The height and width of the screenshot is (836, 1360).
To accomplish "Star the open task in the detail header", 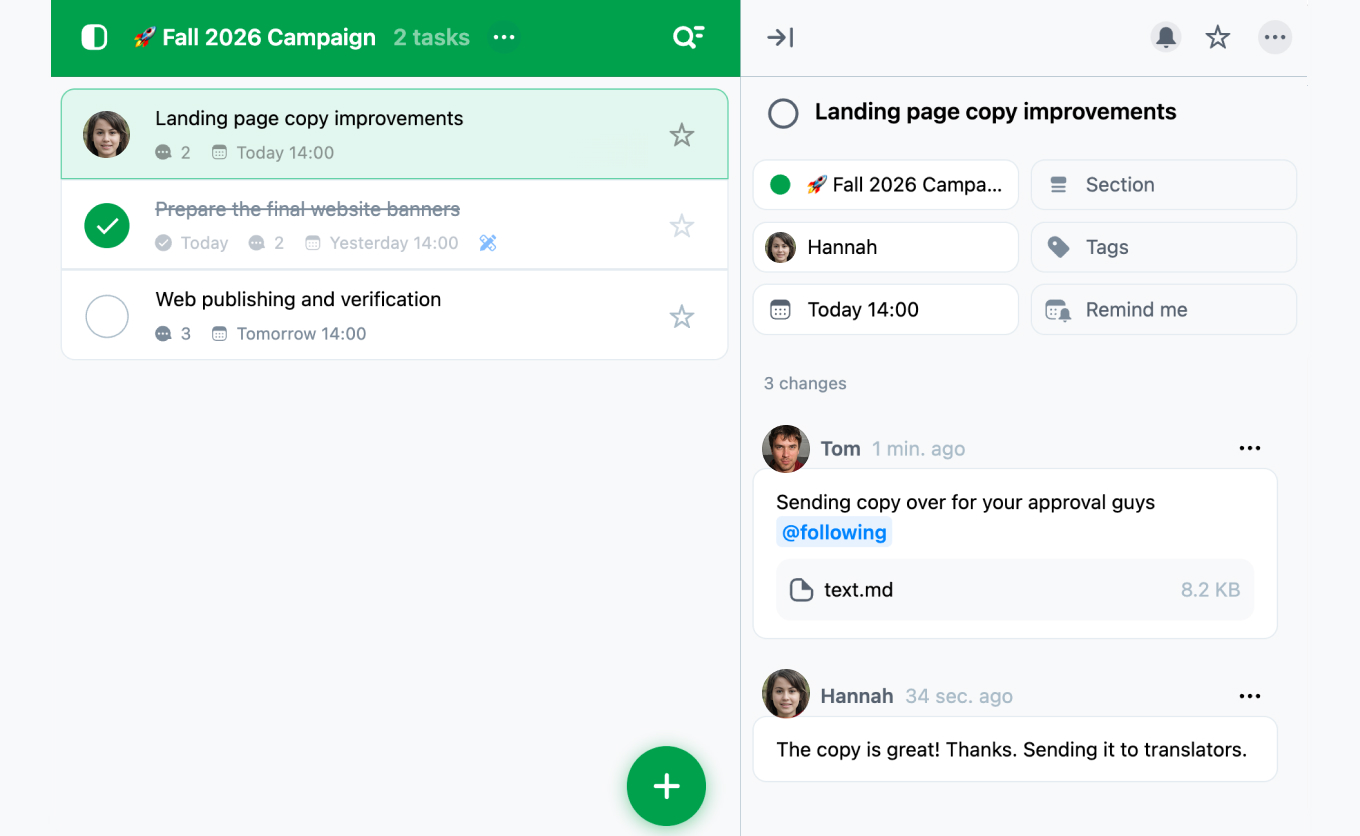I will click(1218, 38).
